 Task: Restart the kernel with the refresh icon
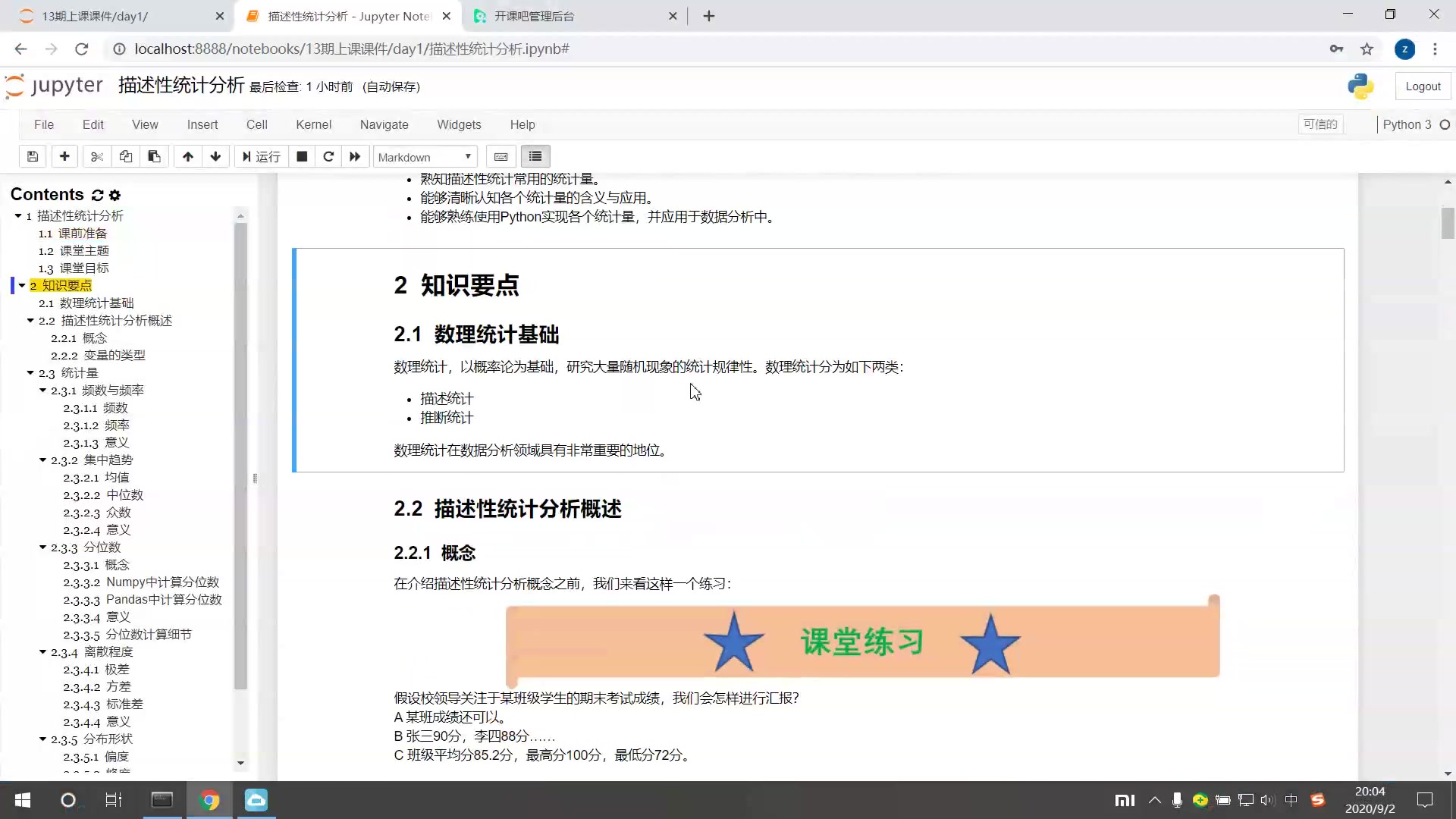coord(328,156)
